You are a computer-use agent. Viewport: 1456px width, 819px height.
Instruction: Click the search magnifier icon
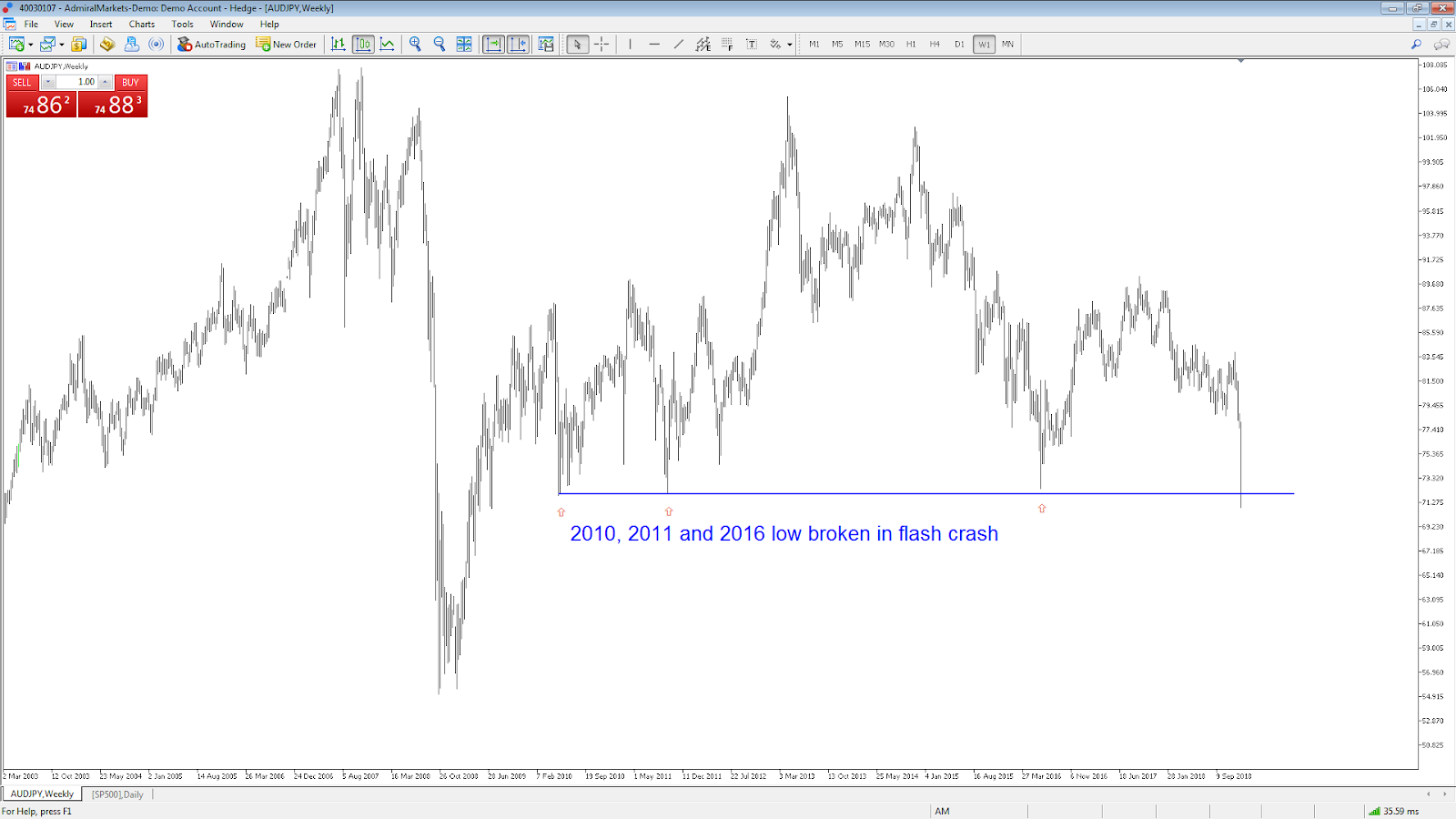point(1416,44)
